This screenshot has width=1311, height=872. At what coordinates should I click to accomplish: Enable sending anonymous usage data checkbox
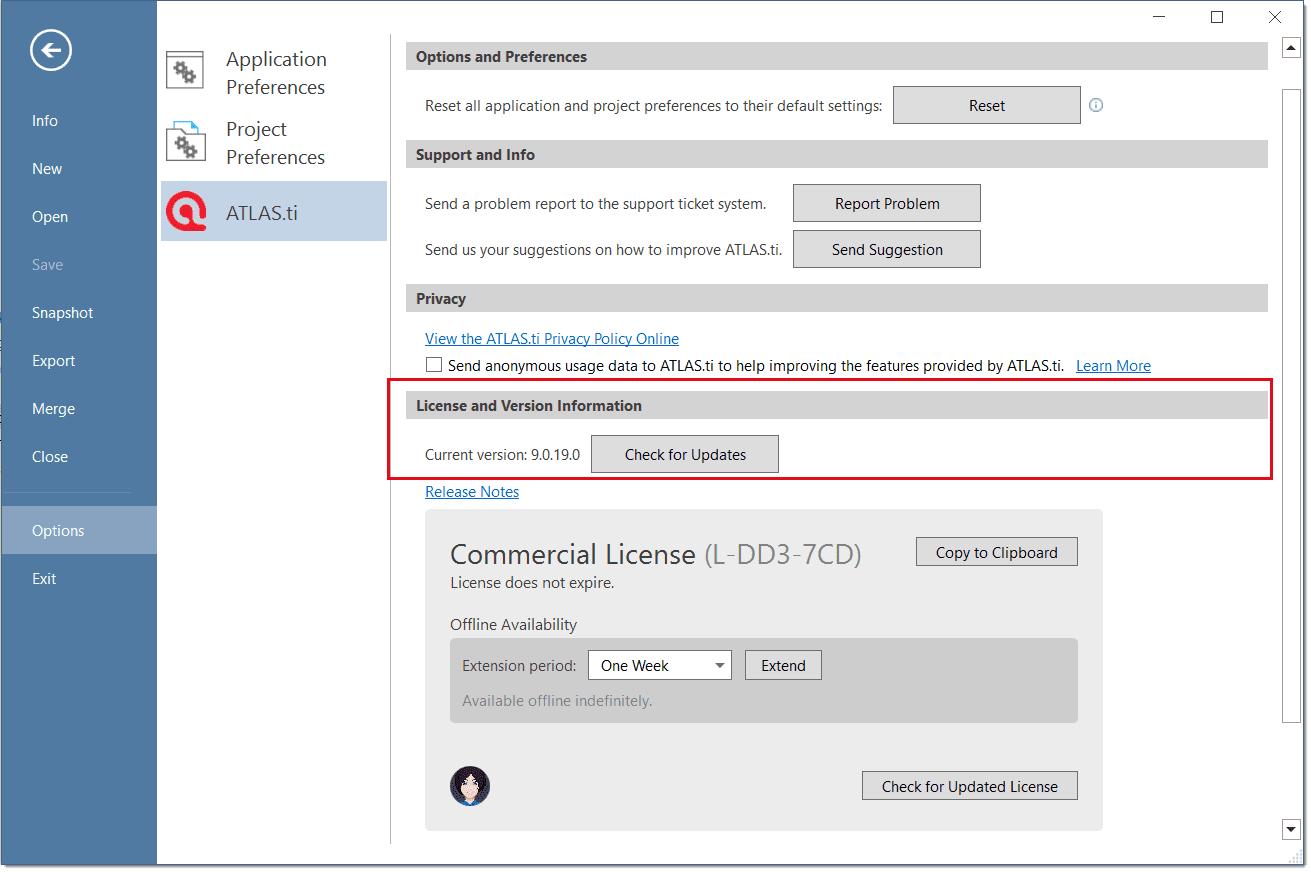pos(434,365)
